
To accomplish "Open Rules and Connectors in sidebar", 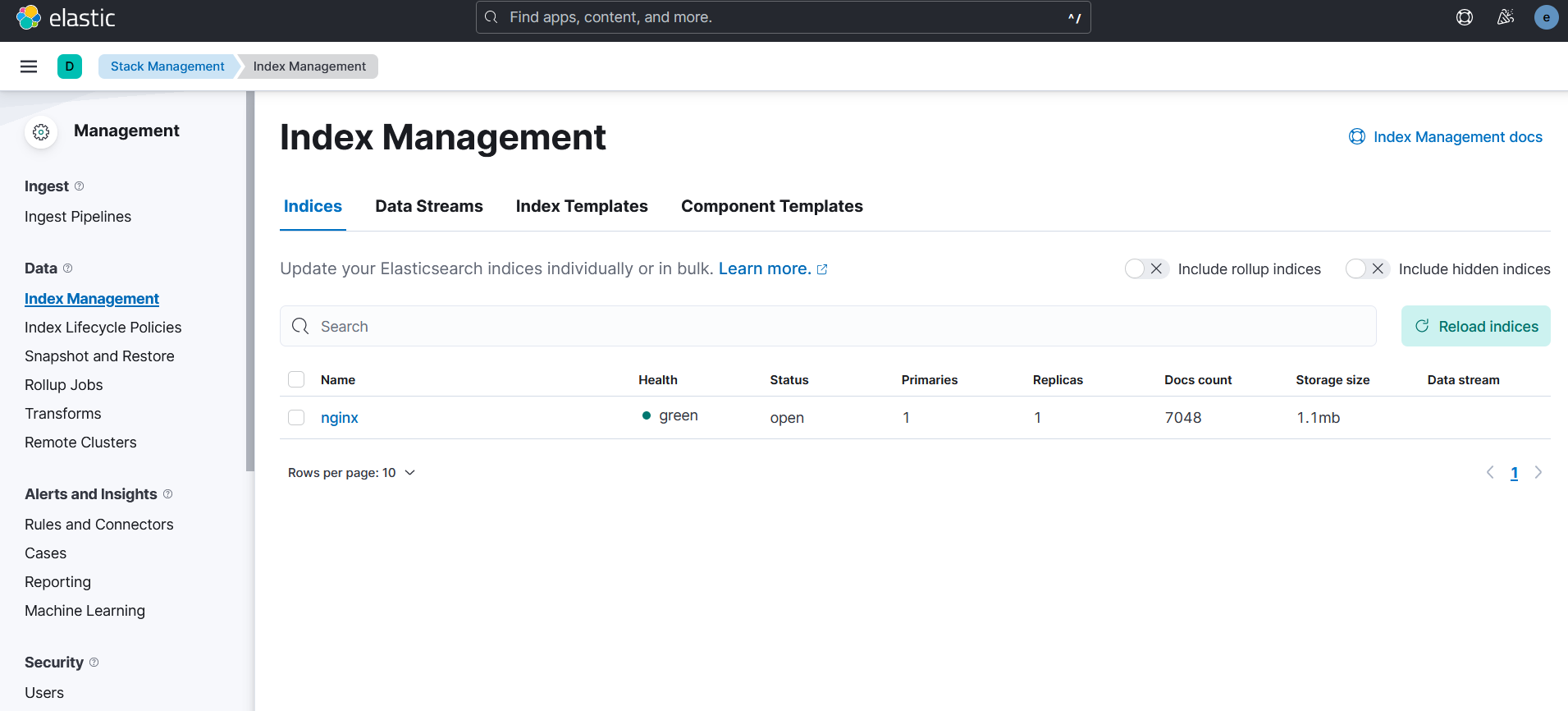I will click(x=99, y=525).
